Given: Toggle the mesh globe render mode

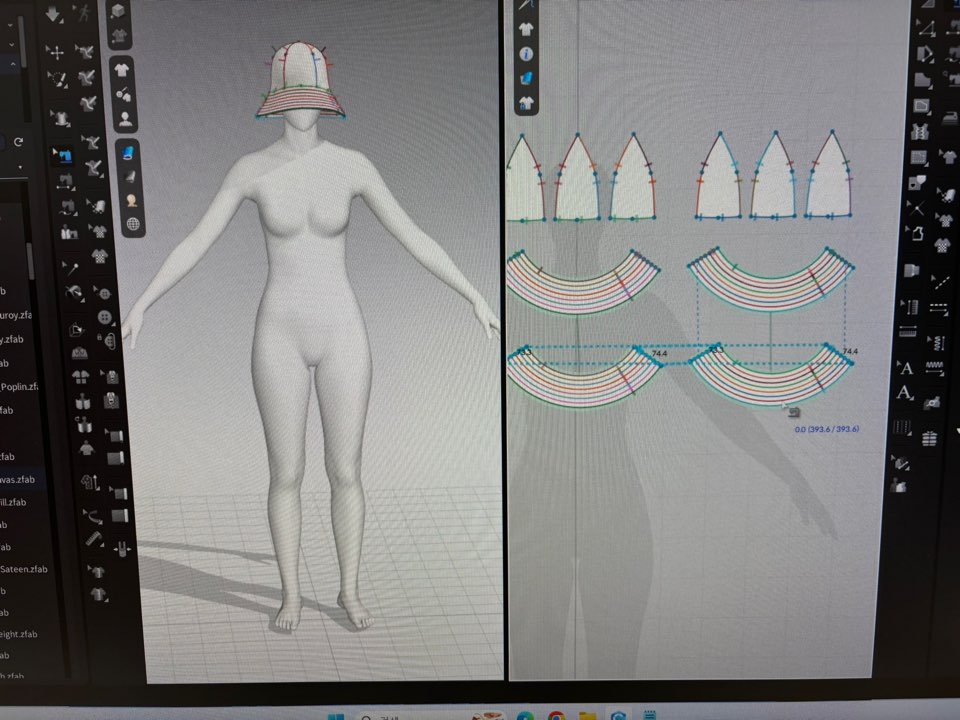Looking at the screenshot, I should pos(131,224).
